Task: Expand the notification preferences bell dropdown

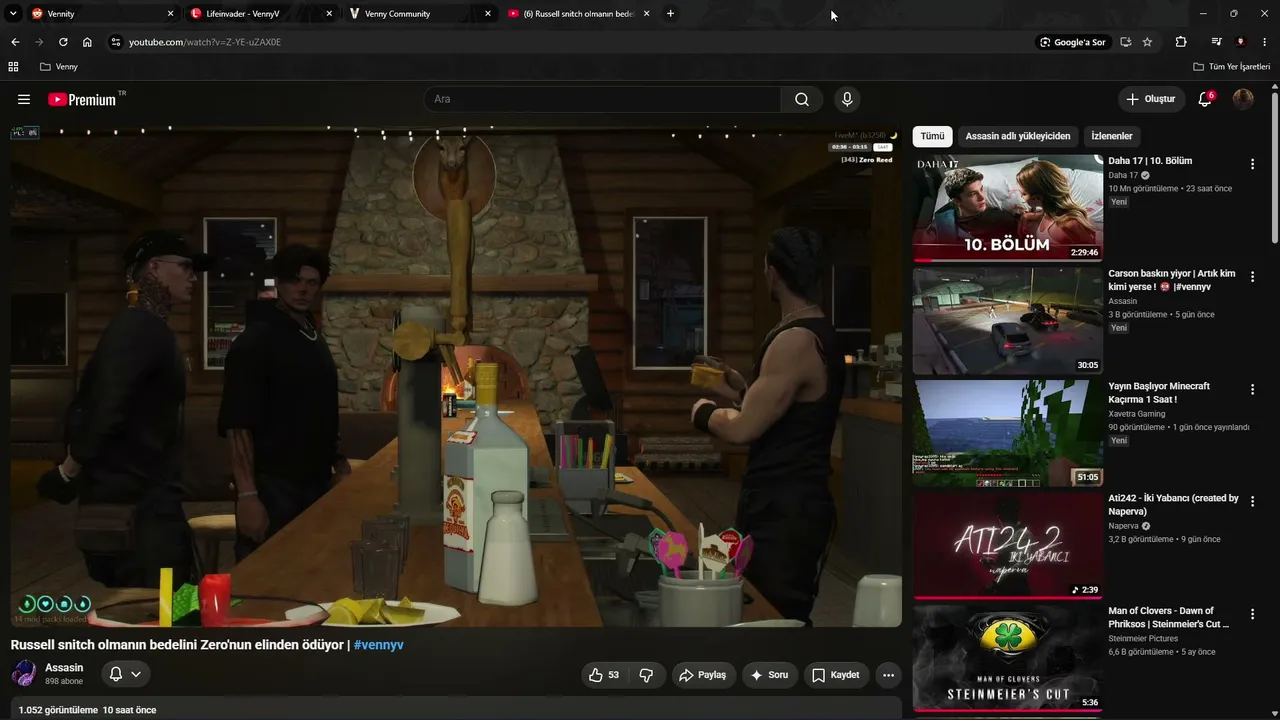Action: pos(126,674)
